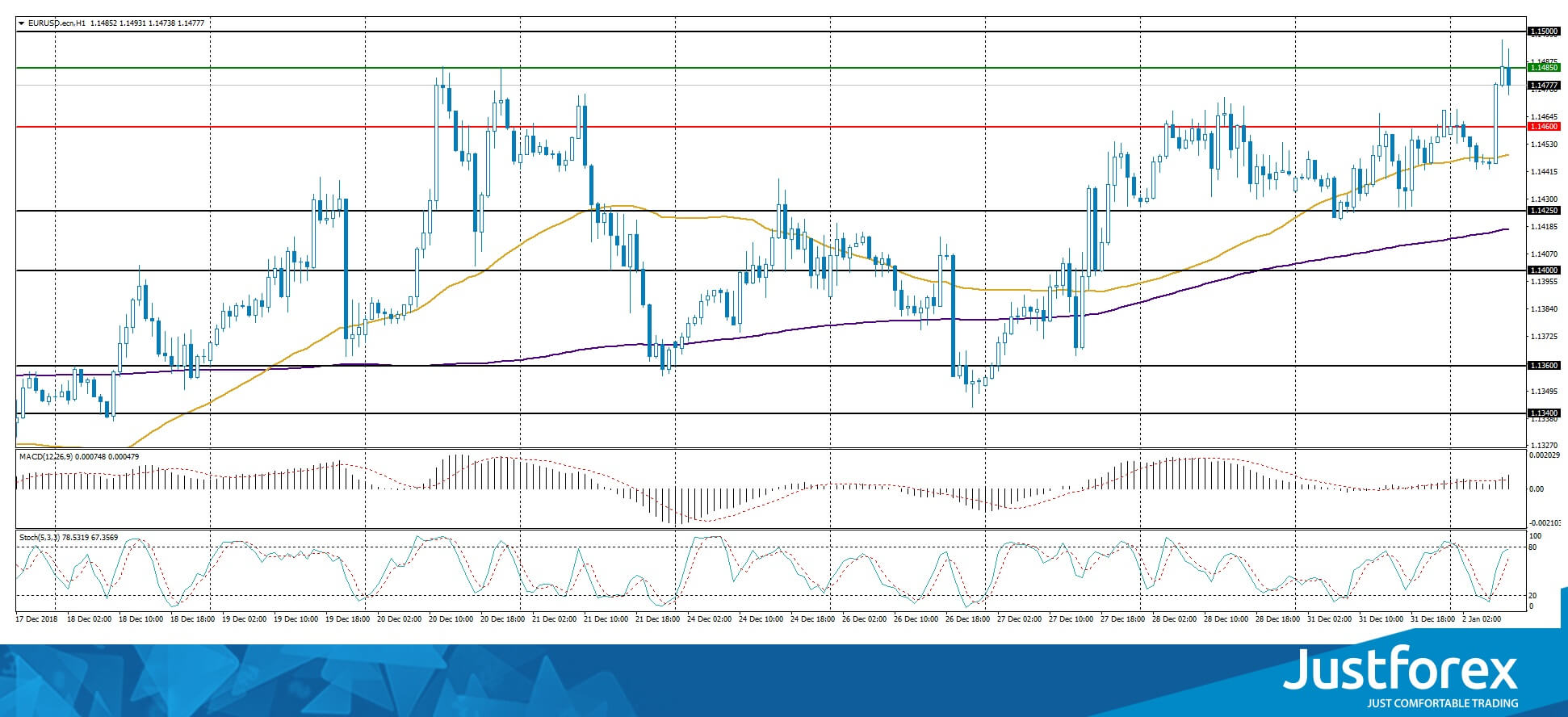
Task: Click the 1.13270 price scale value
Action: pyautogui.click(x=1545, y=445)
